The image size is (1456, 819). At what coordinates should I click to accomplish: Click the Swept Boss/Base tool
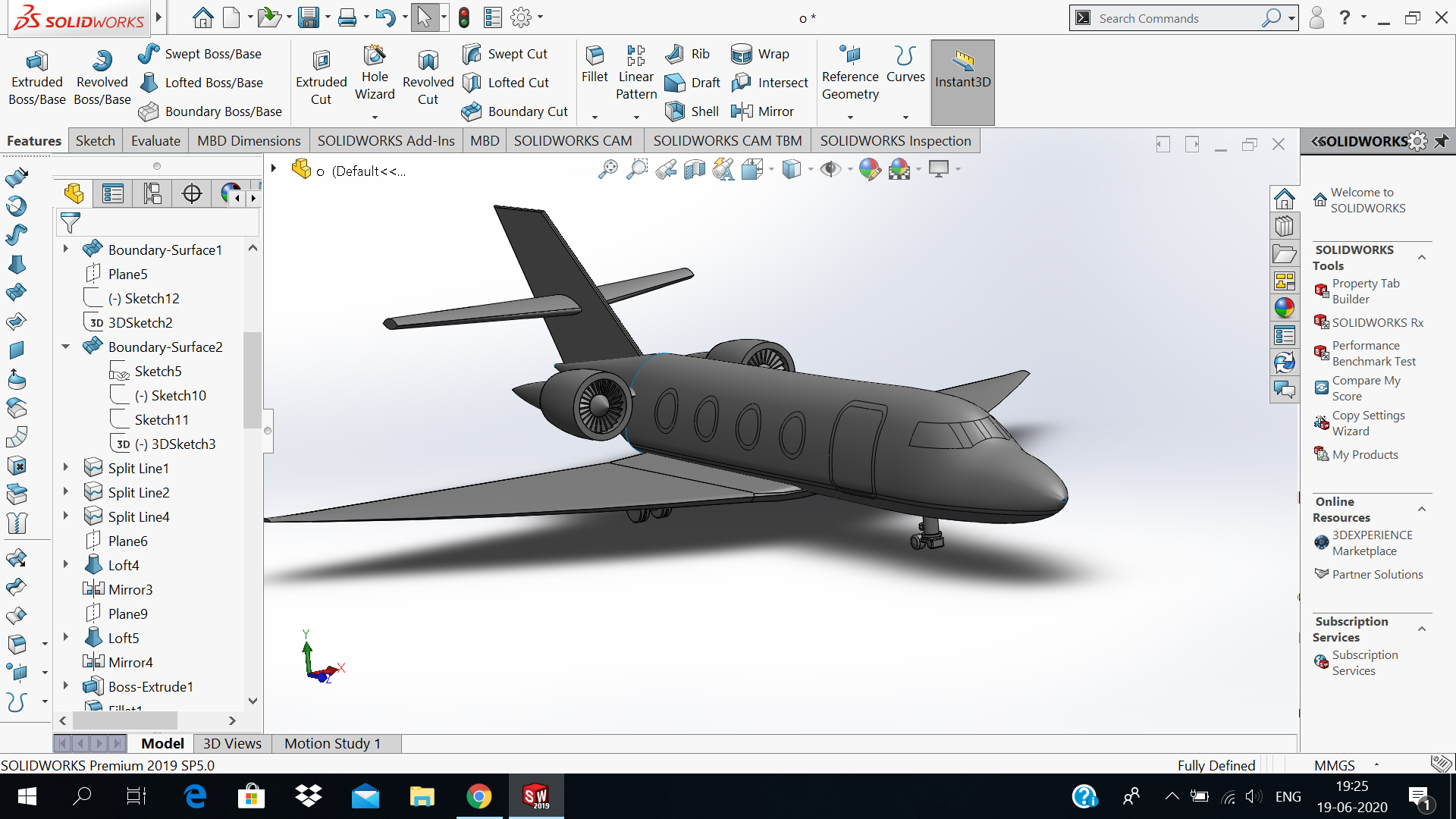pyautogui.click(x=200, y=54)
